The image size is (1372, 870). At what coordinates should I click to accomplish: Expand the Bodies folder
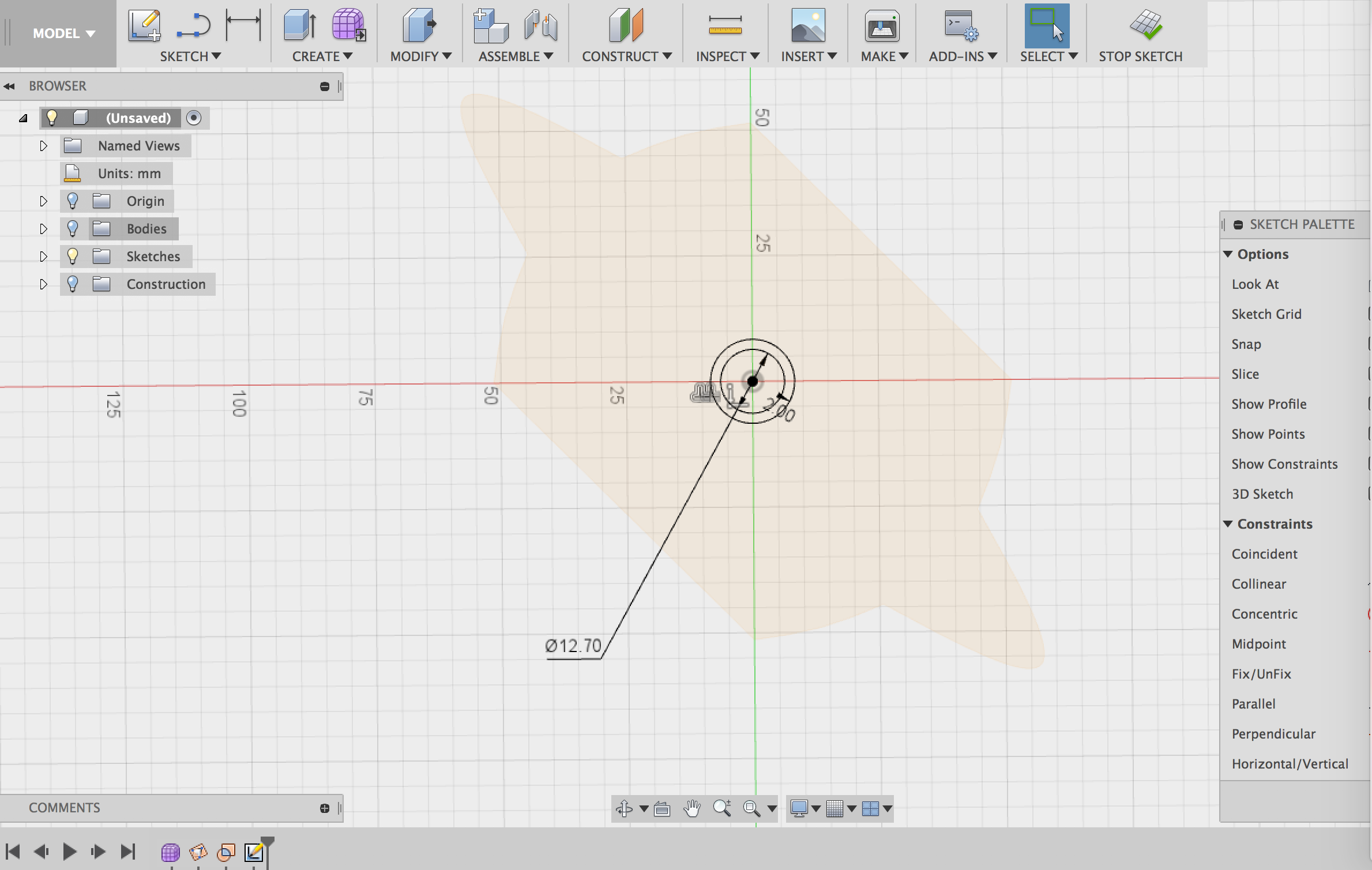(43, 228)
